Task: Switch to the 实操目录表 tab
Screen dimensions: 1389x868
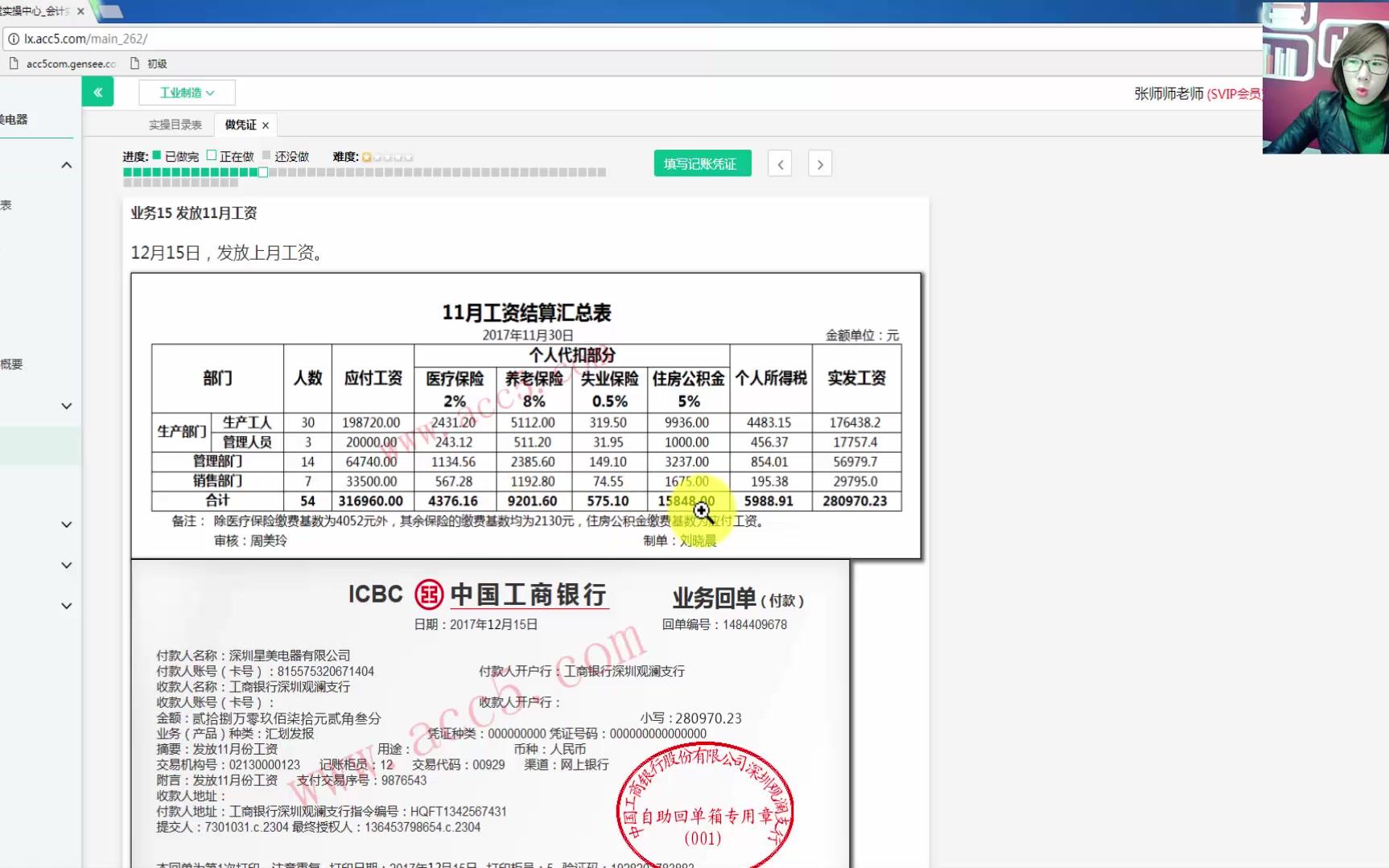Action: pyautogui.click(x=175, y=125)
